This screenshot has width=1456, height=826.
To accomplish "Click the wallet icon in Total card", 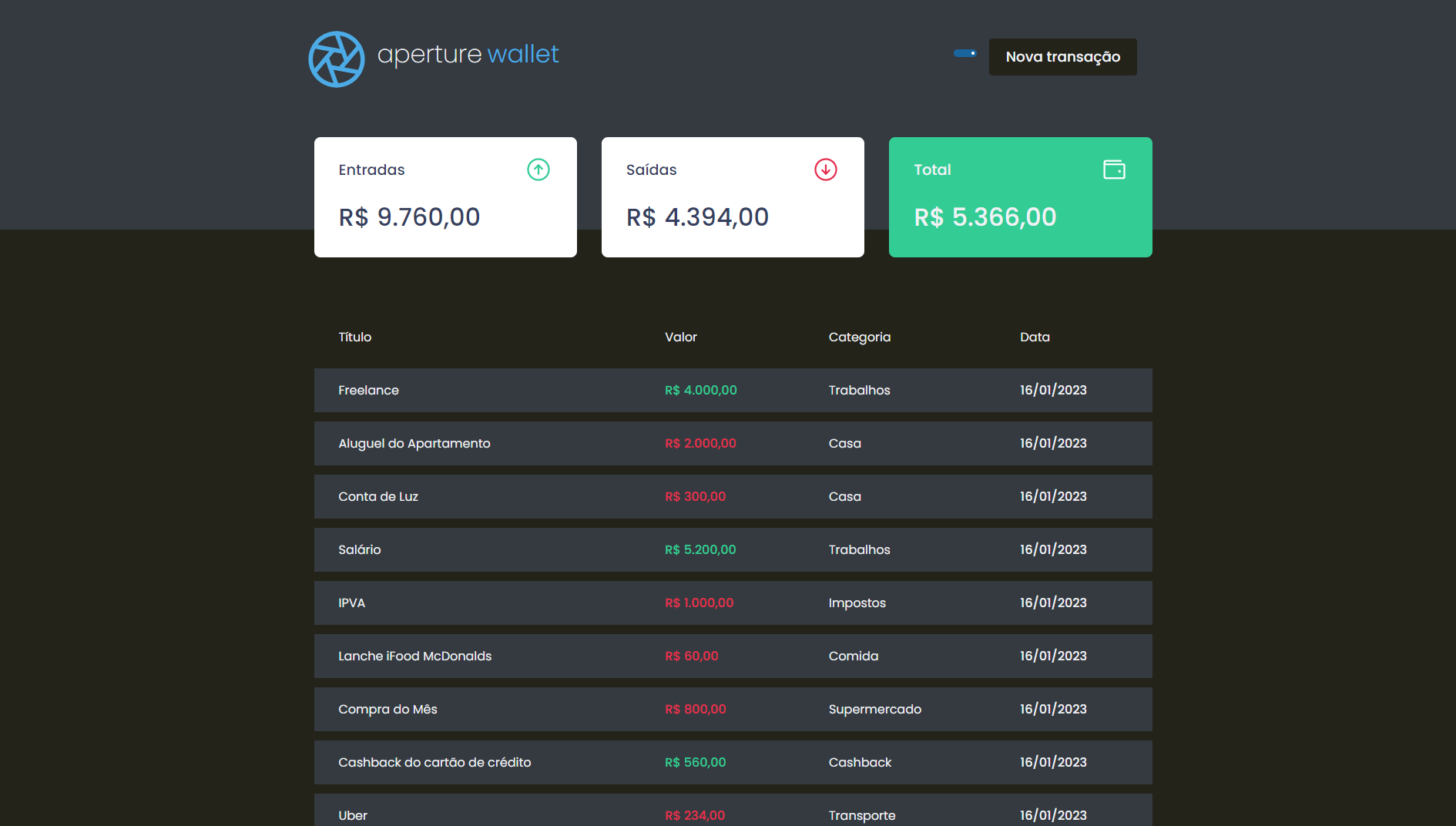I will coord(1114,170).
